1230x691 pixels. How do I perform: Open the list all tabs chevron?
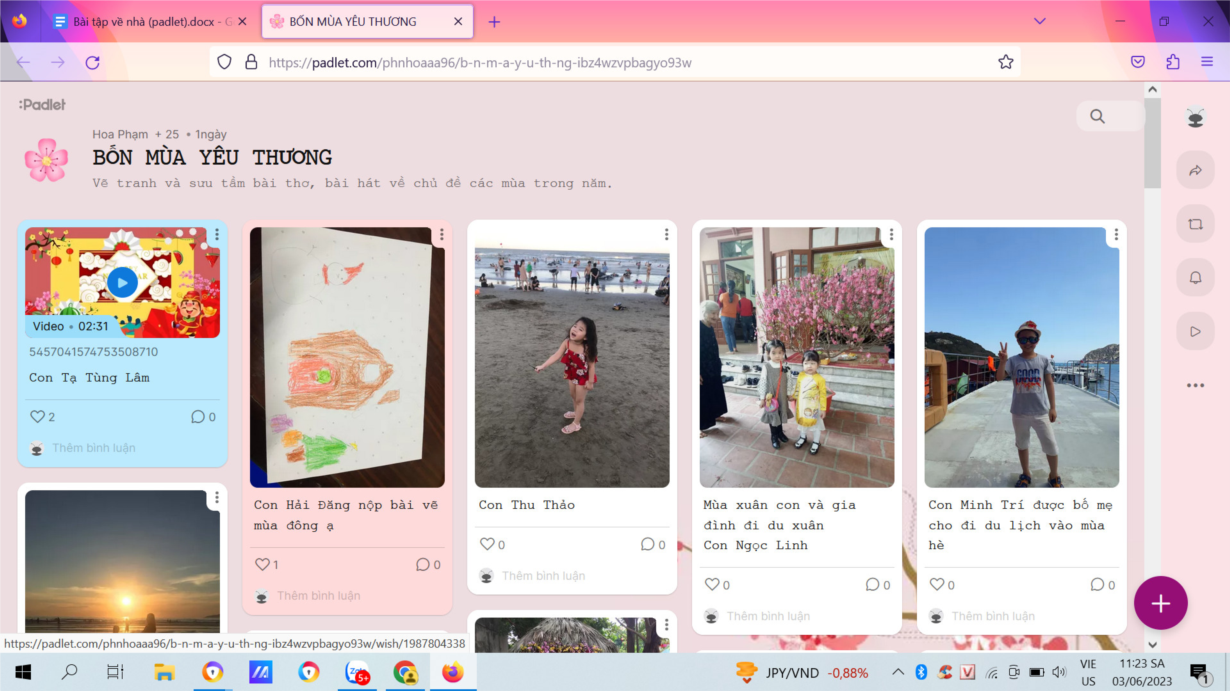tap(1039, 21)
